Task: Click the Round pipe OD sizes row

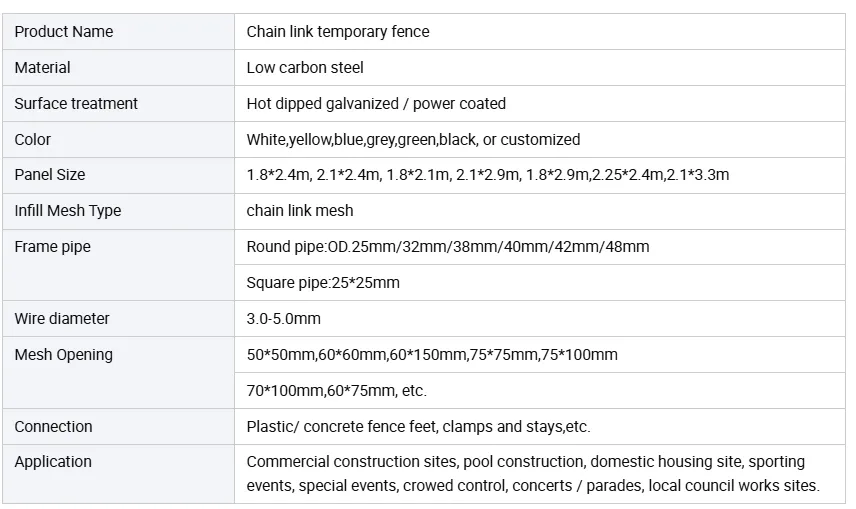Action: [540, 247]
